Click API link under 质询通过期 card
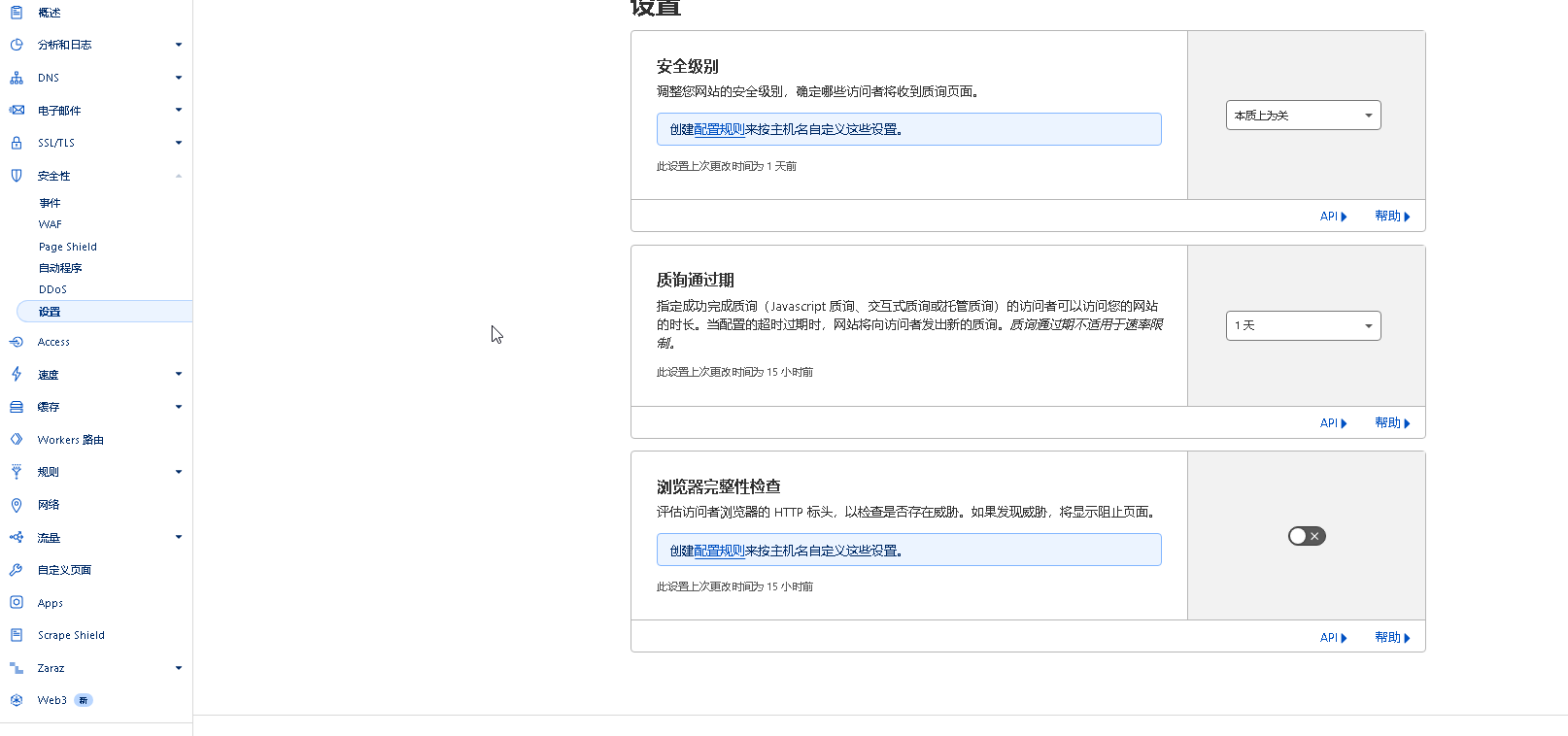Screen dimensions: 1568x736 1333,423
